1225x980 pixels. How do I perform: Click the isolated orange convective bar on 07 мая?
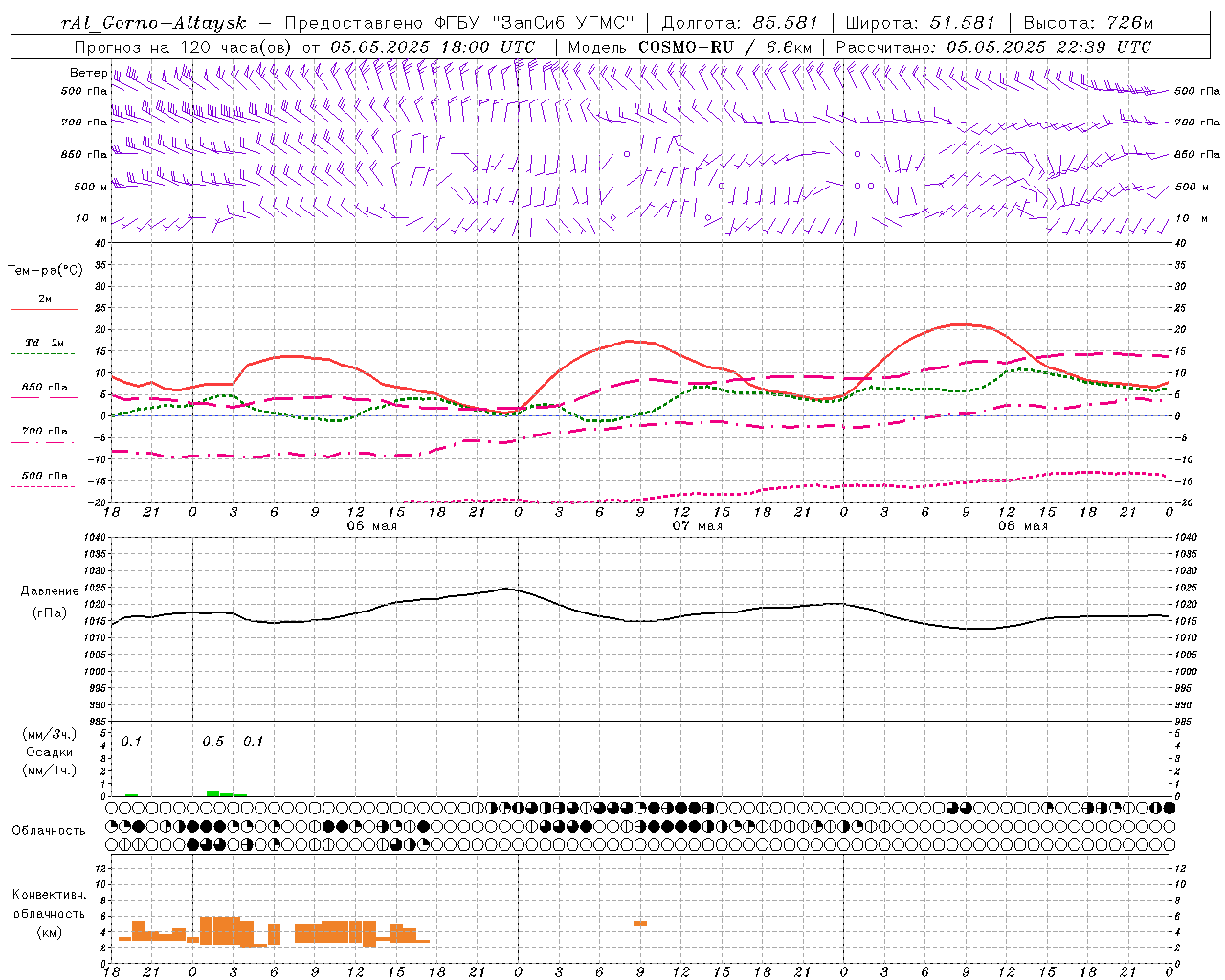640,924
